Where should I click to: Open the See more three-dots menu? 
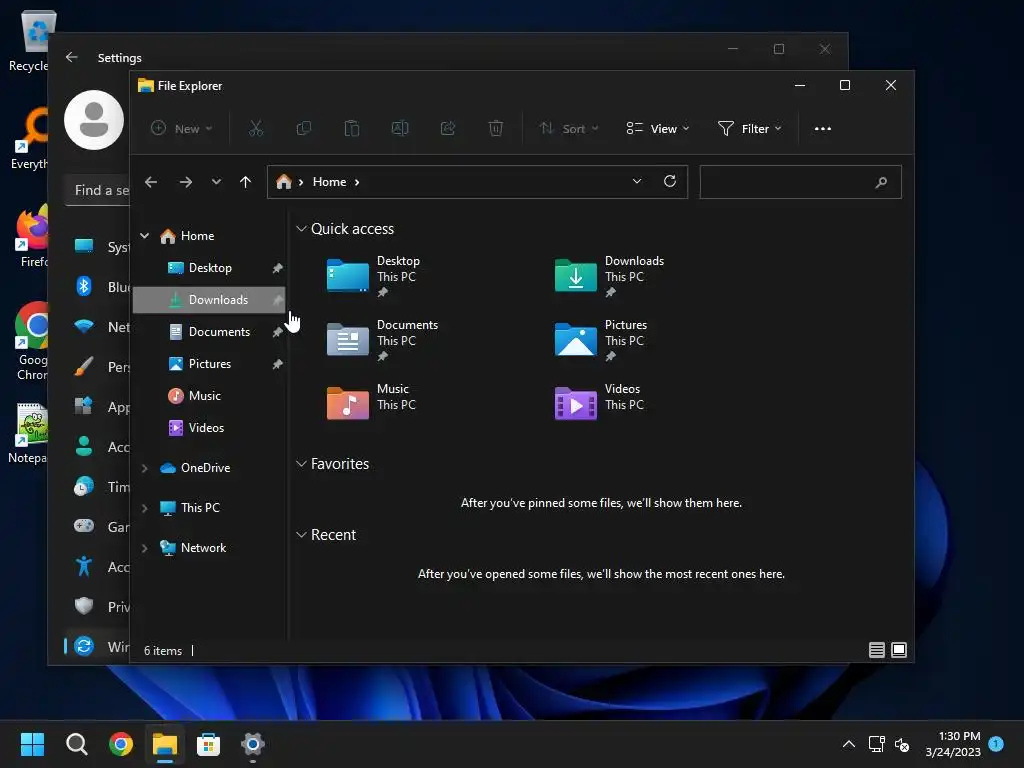(x=823, y=129)
